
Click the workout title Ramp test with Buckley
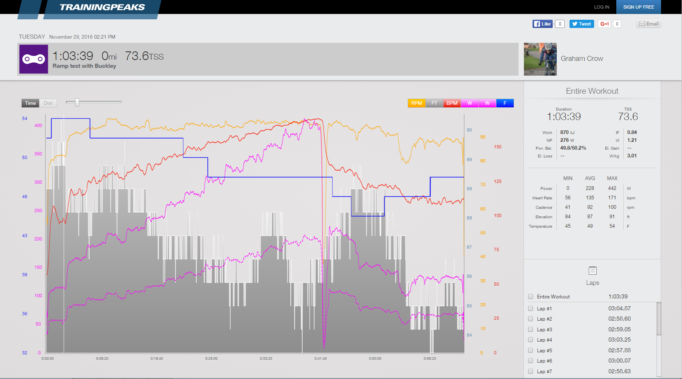pos(84,66)
